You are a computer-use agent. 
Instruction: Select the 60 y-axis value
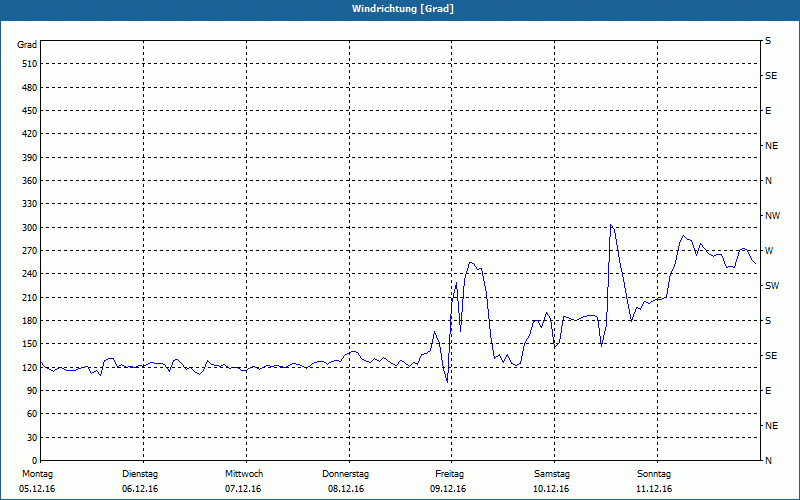click(x=32, y=413)
